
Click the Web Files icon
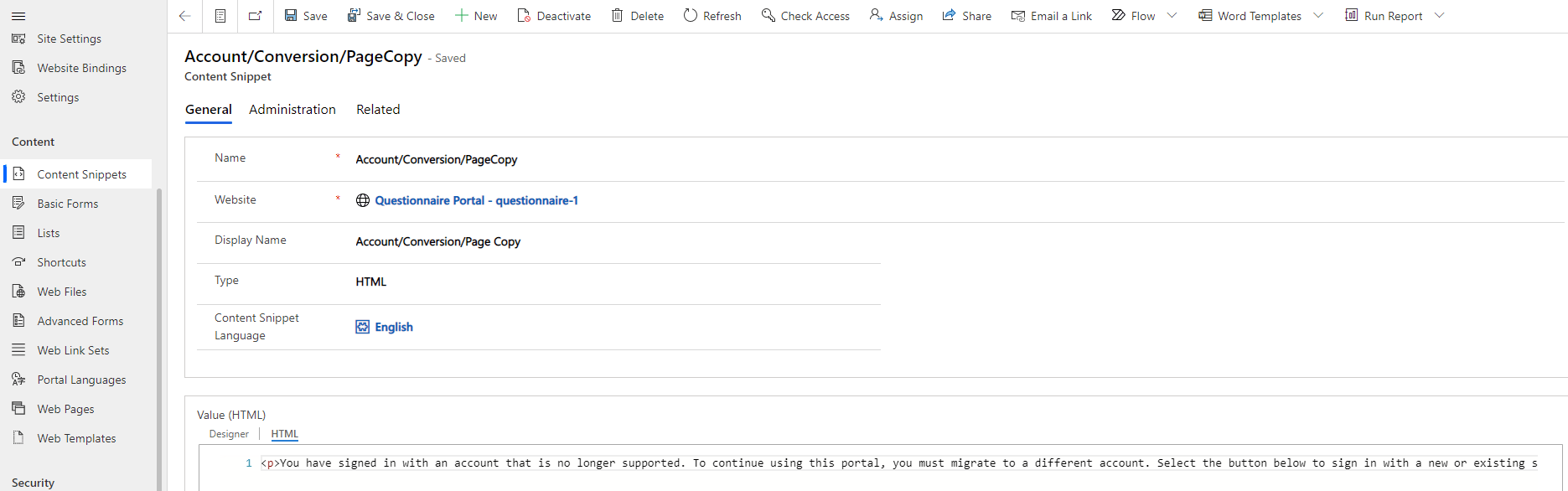click(x=18, y=291)
